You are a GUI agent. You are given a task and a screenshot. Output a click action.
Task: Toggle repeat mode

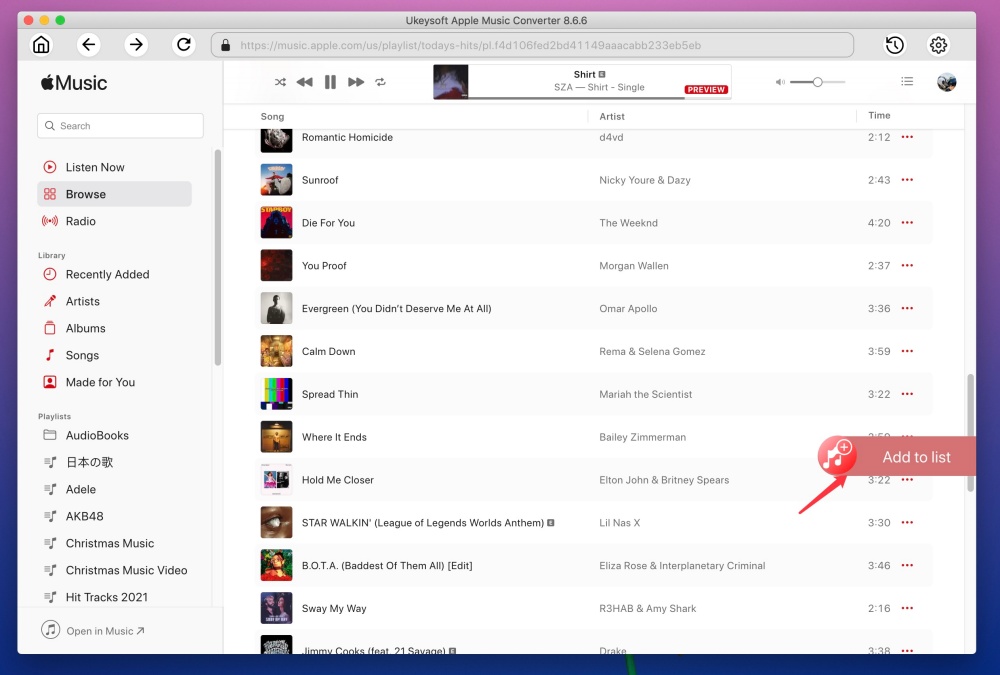point(381,82)
